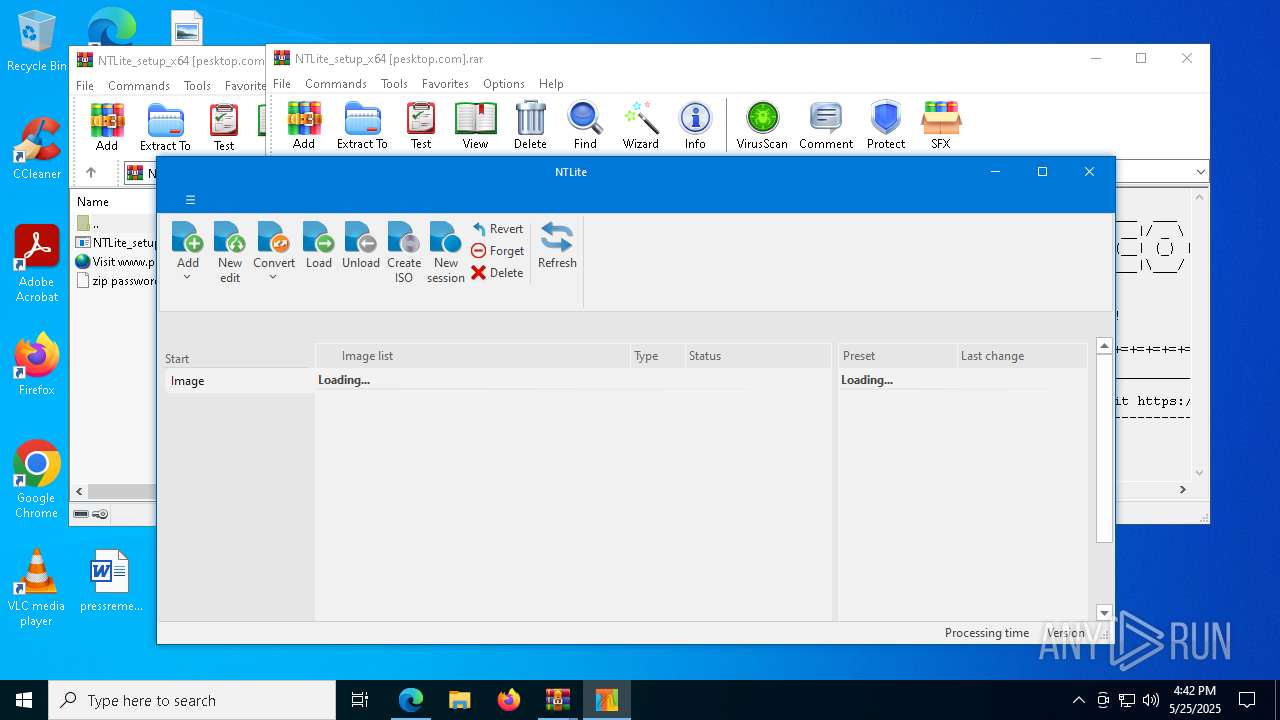
Task: Click Extract To in front WinRAR window
Action: pos(362,125)
